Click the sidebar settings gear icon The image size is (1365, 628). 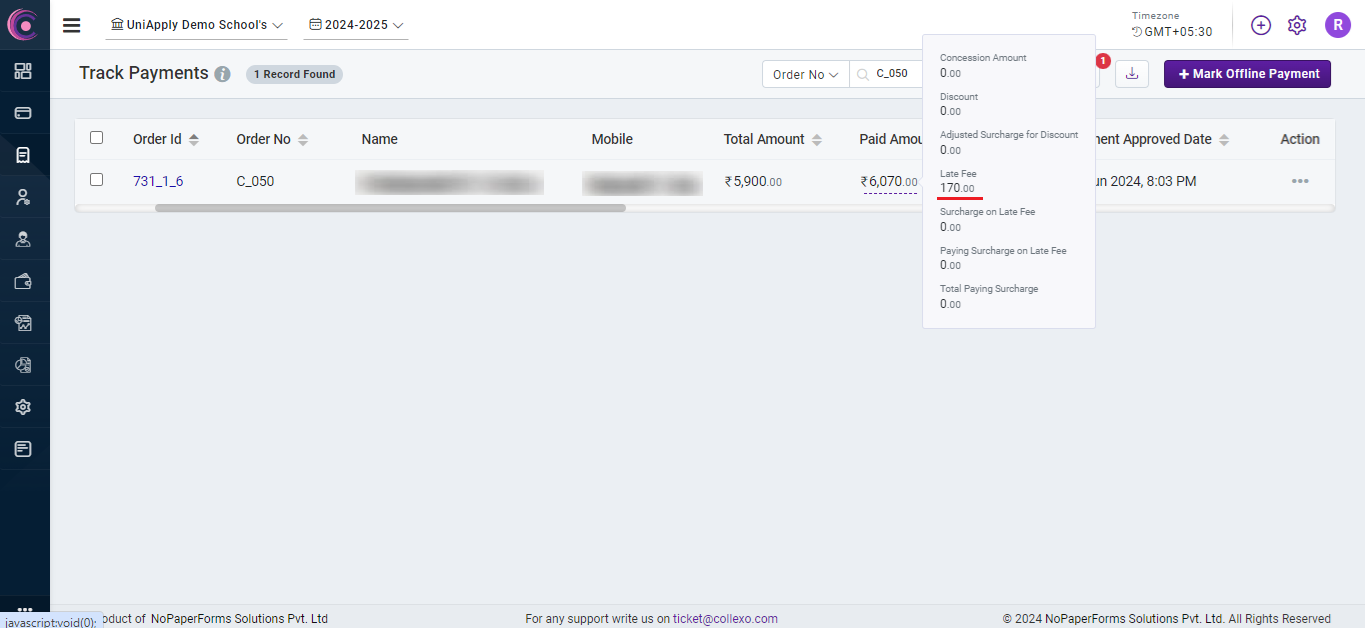point(23,407)
